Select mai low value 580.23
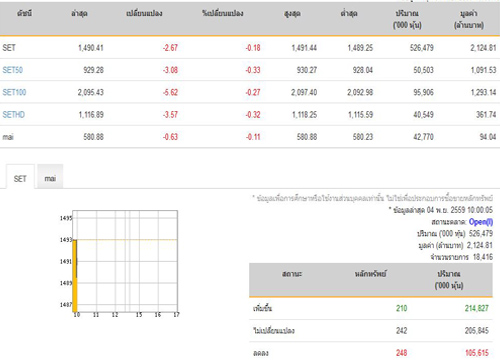The image size is (500, 360). click(x=363, y=137)
